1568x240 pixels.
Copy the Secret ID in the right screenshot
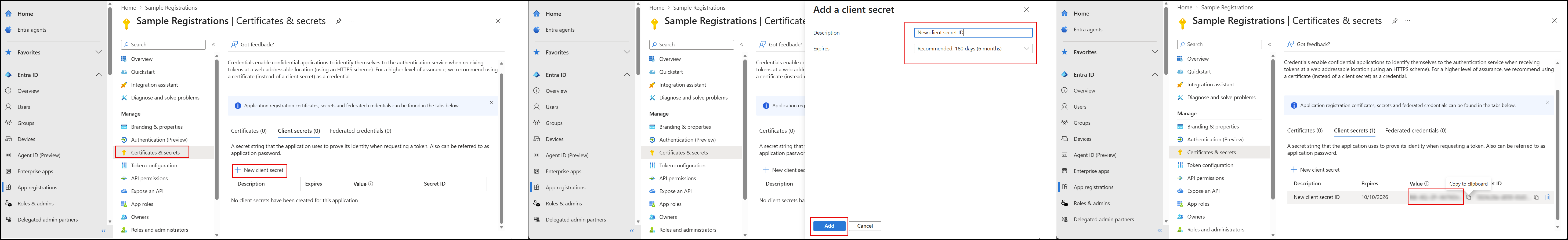[x=1536, y=197]
